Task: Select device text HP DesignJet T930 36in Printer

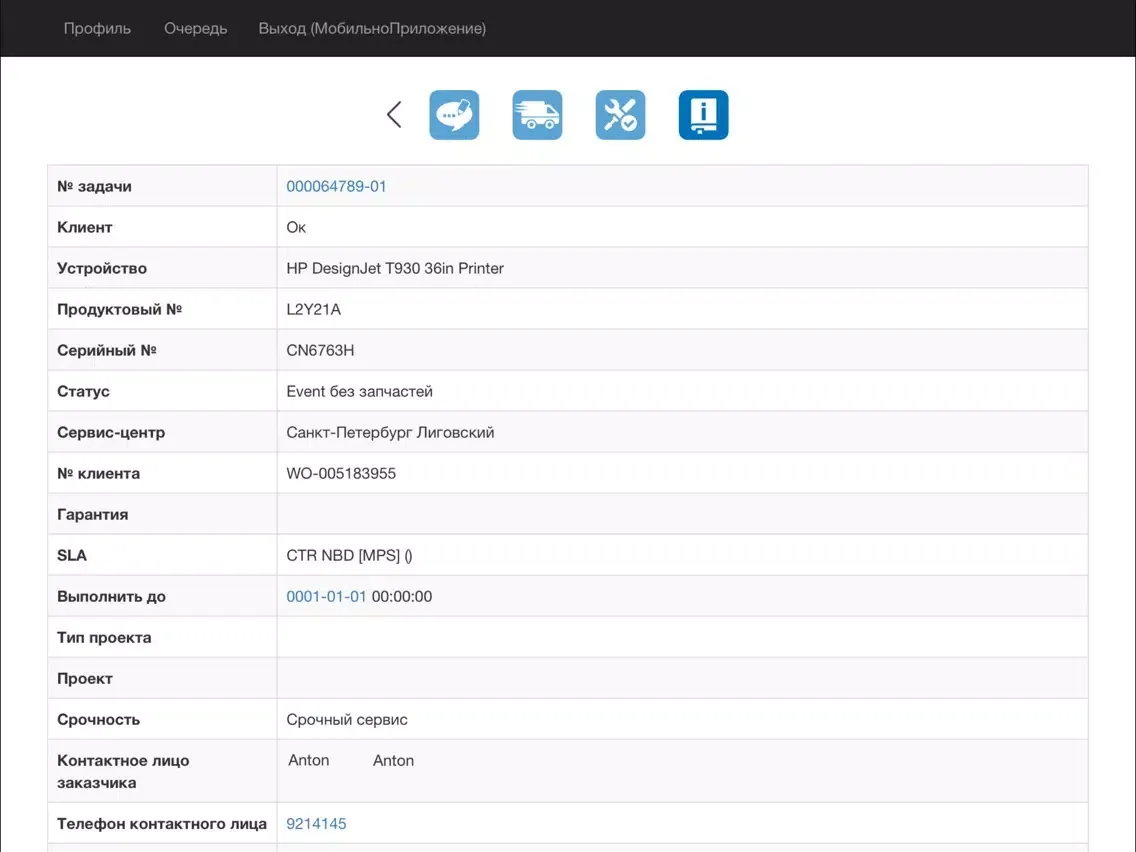Action: point(395,268)
